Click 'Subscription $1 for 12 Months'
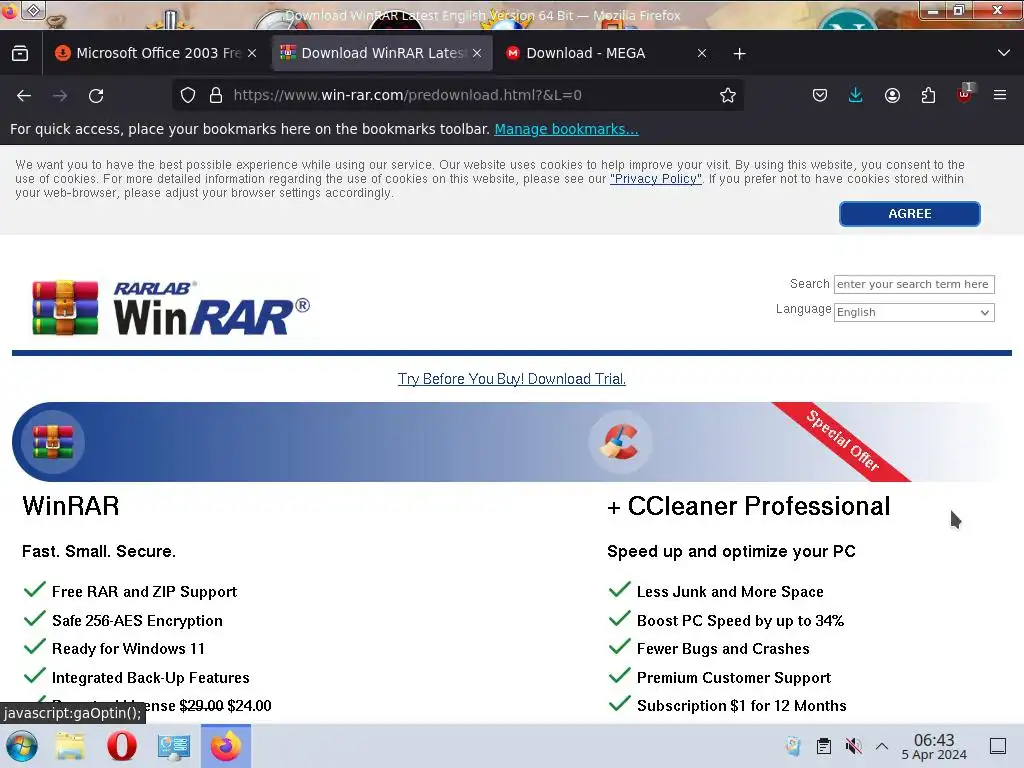 742,706
